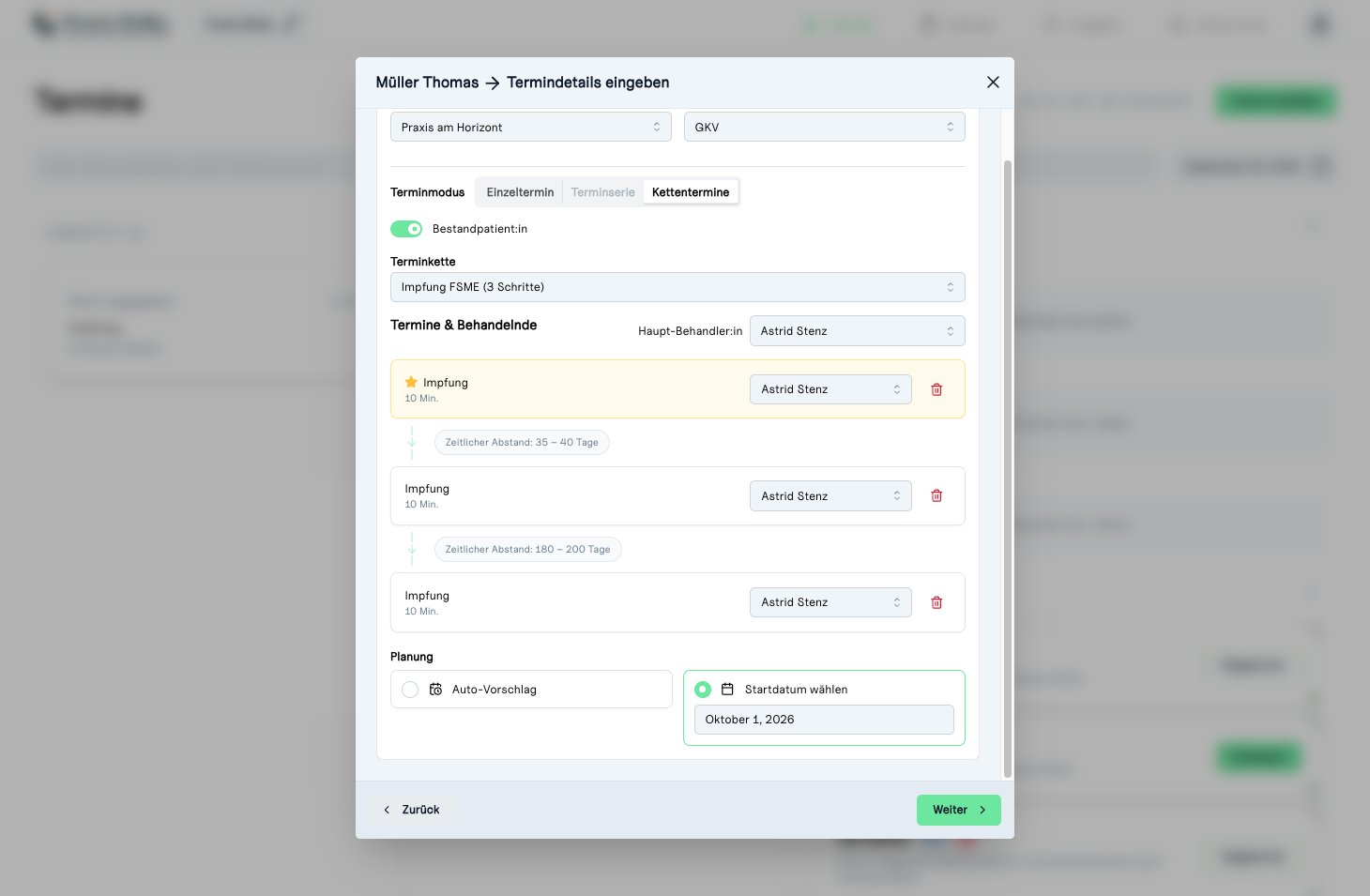Click the 35 – 40 Tage interval chip
The image size is (1370, 896).
[522, 442]
